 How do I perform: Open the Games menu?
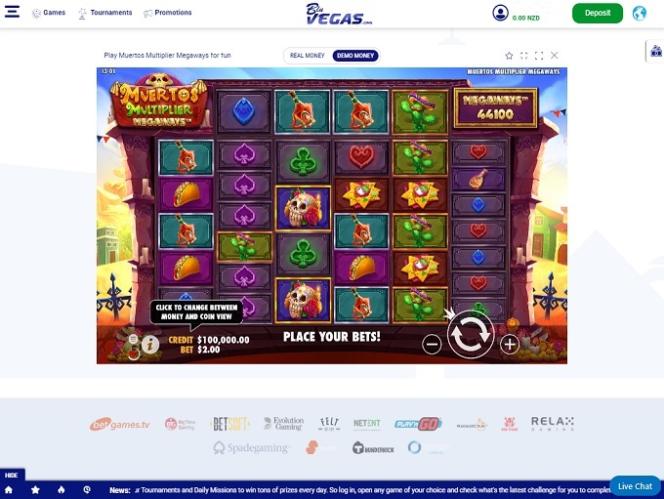point(49,13)
